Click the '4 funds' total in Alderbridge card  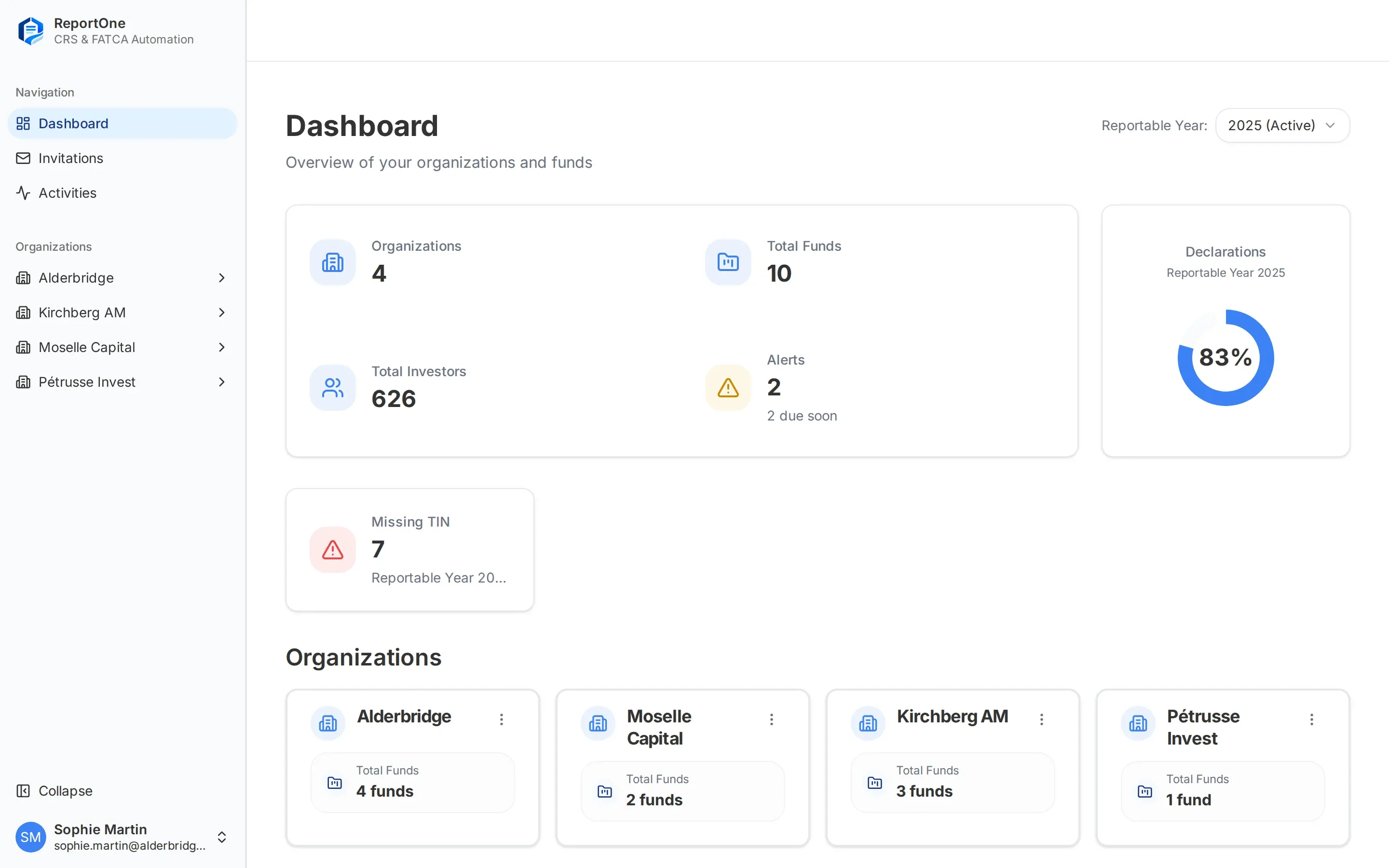pyautogui.click(x=385, y=791)
